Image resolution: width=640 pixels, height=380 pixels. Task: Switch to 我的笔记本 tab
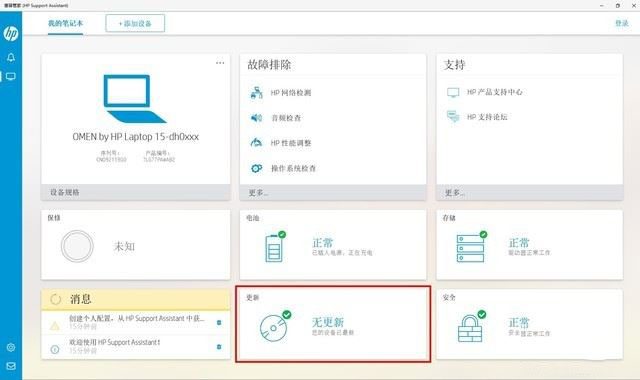coord(65,23)
